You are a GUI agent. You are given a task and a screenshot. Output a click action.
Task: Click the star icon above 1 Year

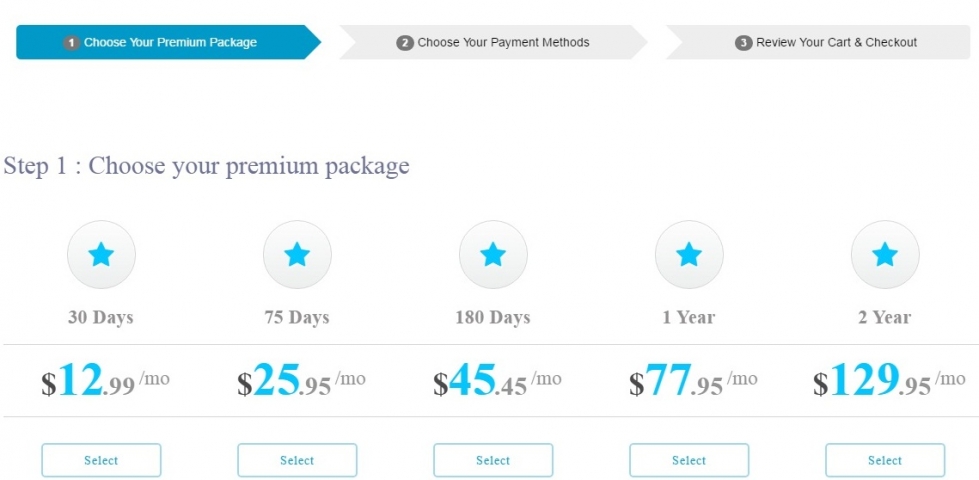coord(689,255)
